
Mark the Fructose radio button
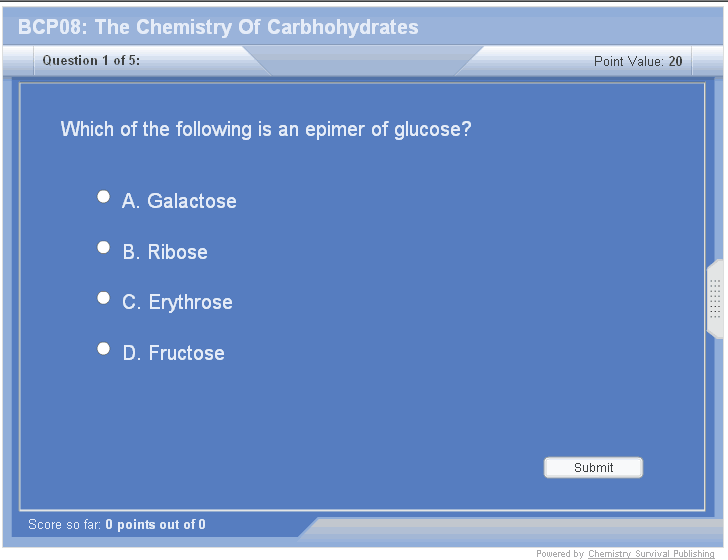pos(103,349)
